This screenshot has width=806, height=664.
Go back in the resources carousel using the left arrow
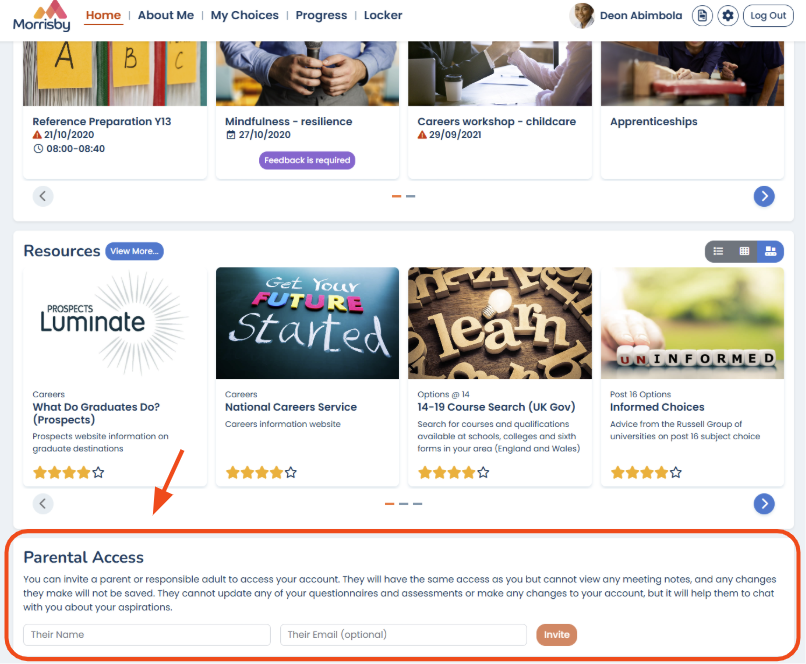(x=43, y=504)
